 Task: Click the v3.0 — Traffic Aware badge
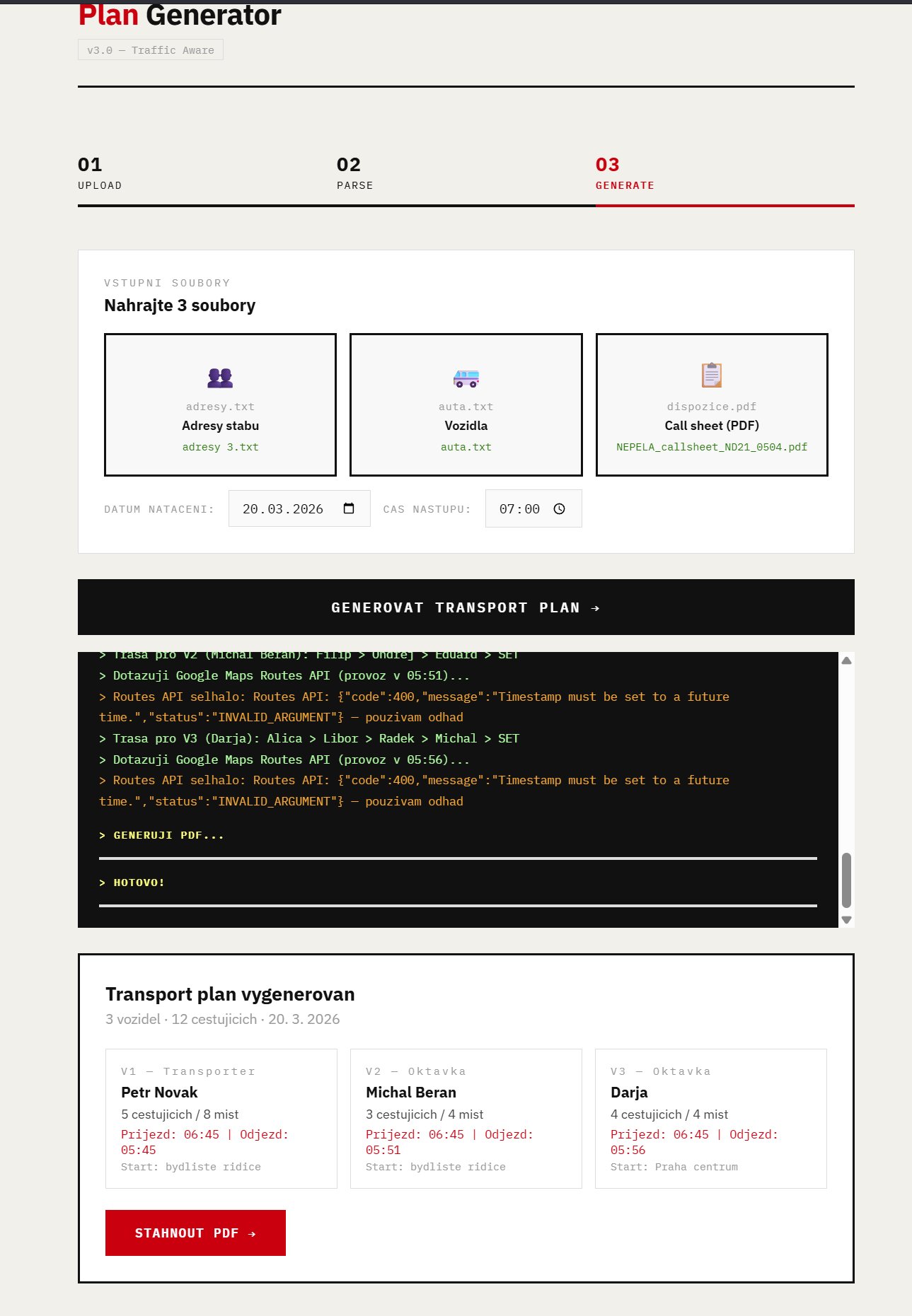(151, 50)
